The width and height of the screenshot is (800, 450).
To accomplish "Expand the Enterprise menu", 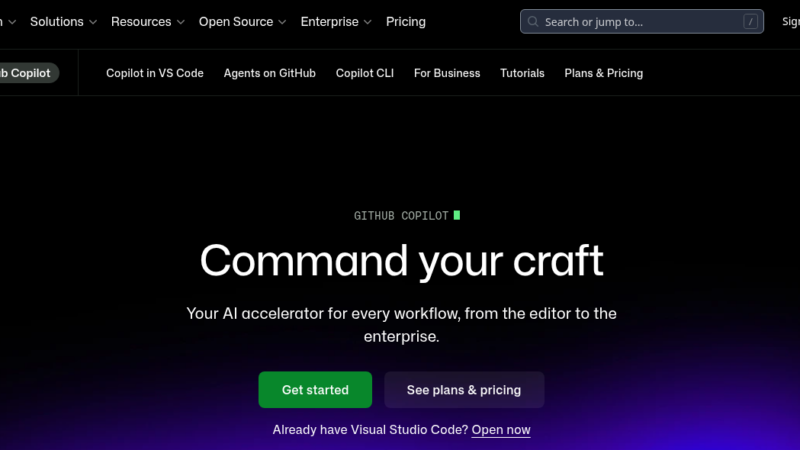I will pyautogui.click(x=336, y=22).
